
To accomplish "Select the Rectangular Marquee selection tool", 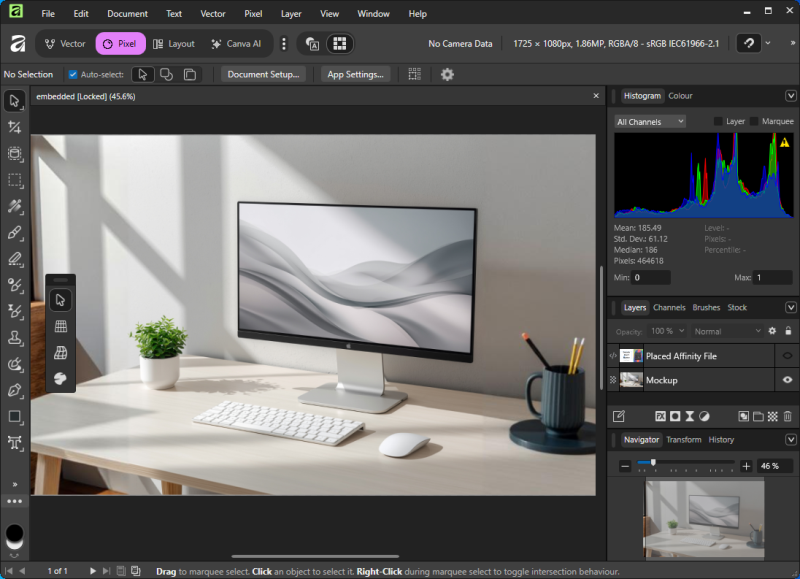I will click(x=15, y=180).
